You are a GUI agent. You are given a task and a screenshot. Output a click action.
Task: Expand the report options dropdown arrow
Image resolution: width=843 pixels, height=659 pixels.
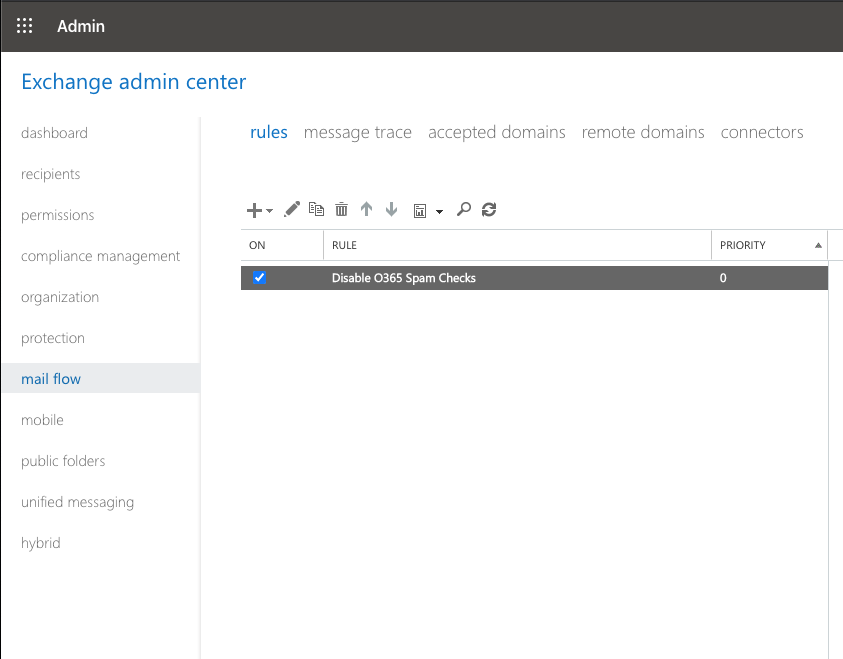click(439, 212)
